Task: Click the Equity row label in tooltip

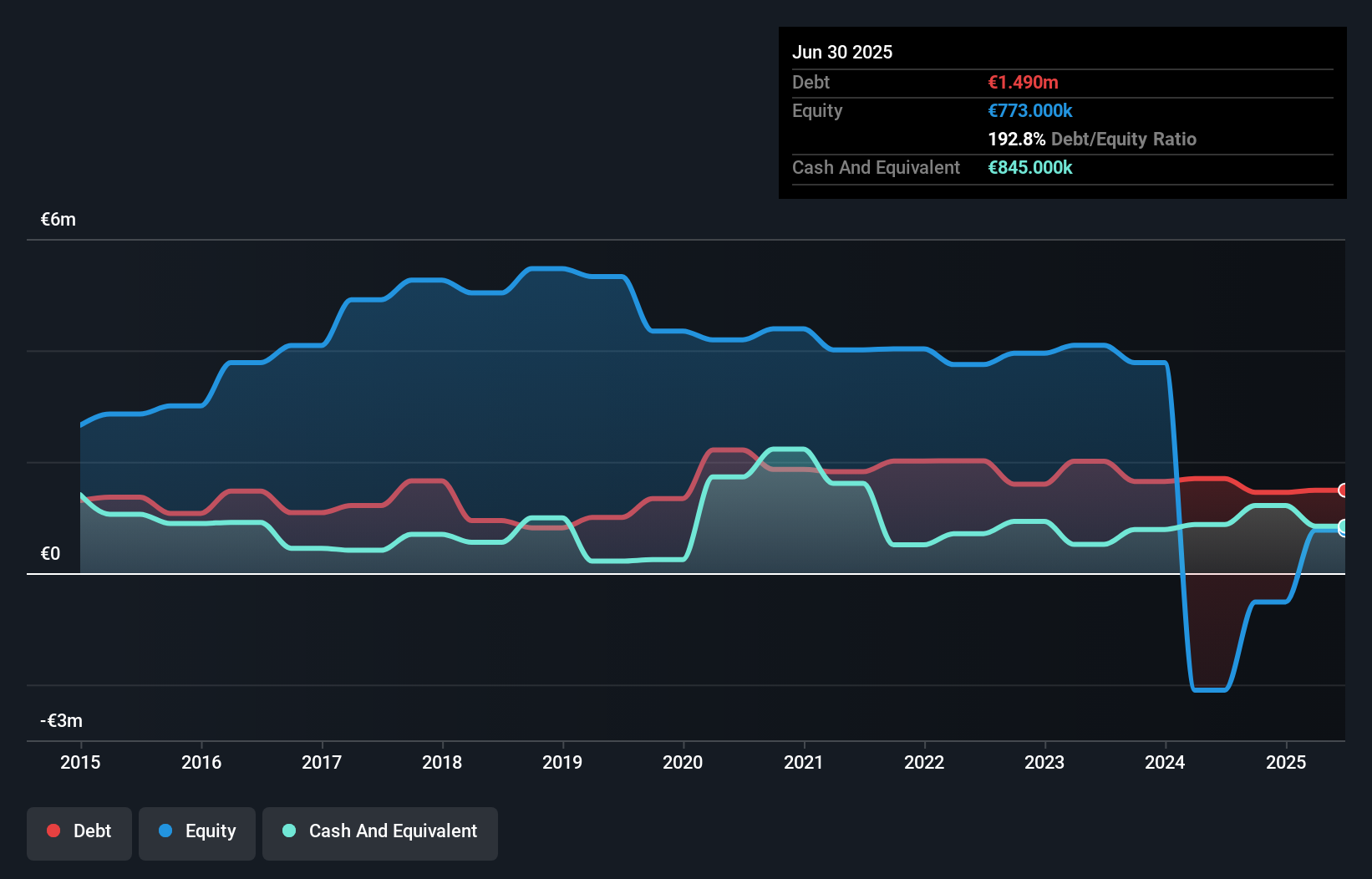Action: click(x=817, y=110)
